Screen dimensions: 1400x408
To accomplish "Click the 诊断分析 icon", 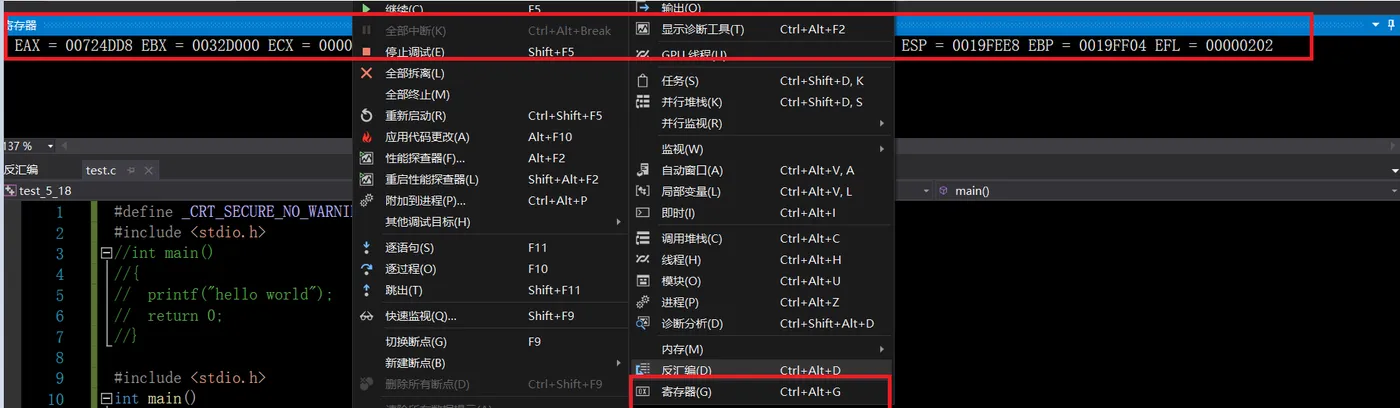I will pyautogui.click(x=643, y=323).
